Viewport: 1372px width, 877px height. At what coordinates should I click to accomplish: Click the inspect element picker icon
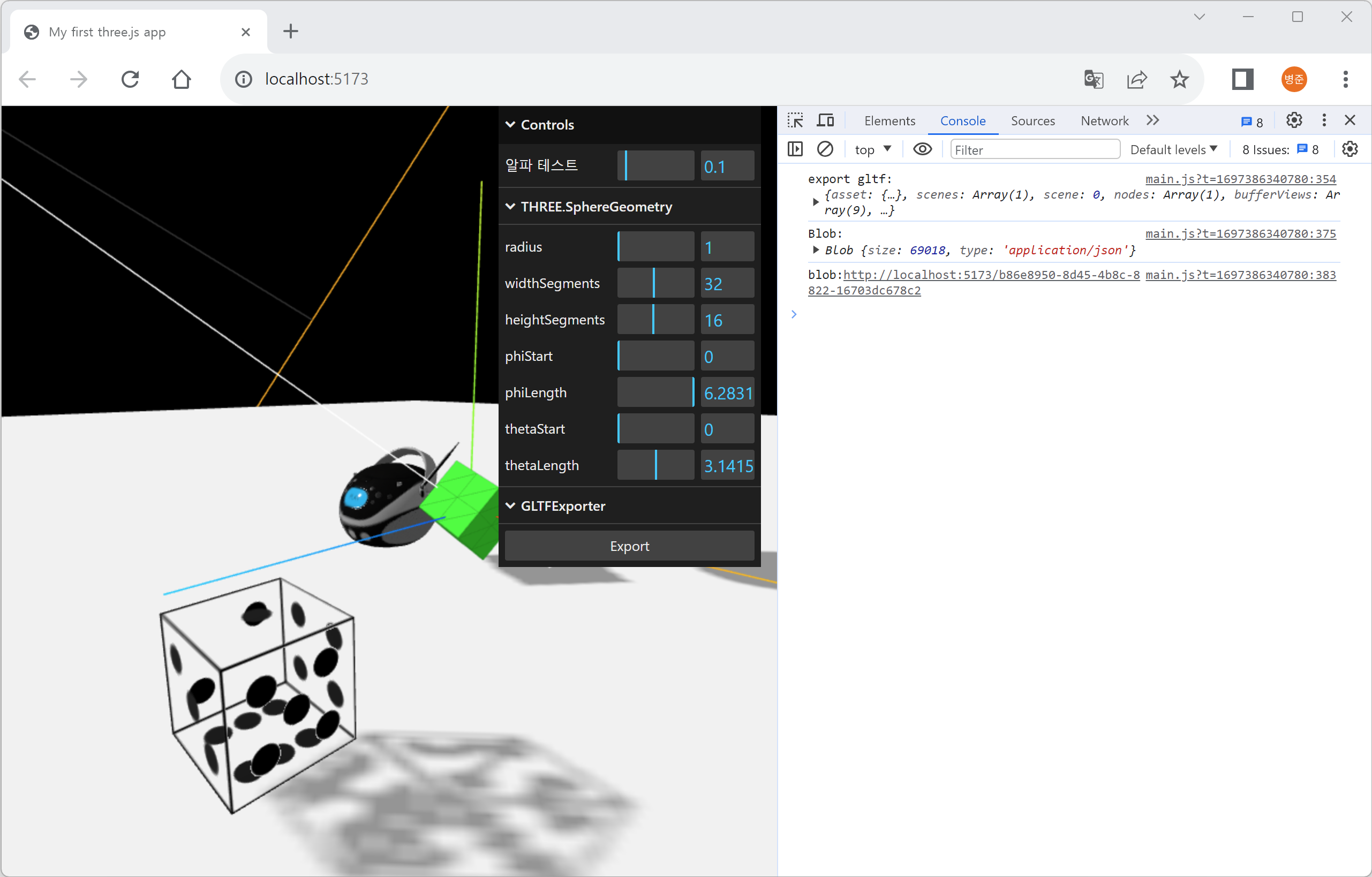(795, 120)
